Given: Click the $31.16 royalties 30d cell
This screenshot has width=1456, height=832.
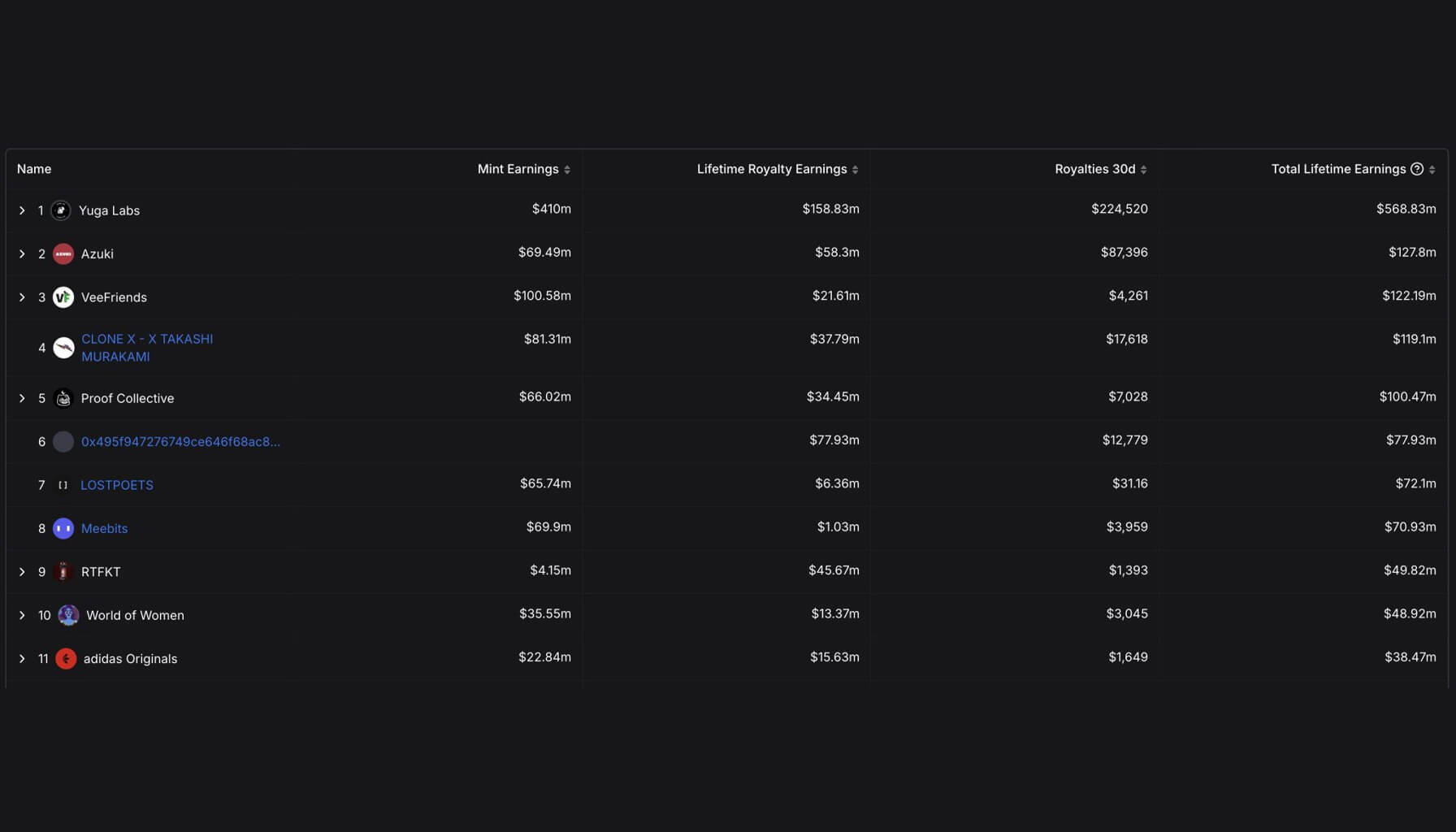Looking at the screenshot, I should (1130, 483).
